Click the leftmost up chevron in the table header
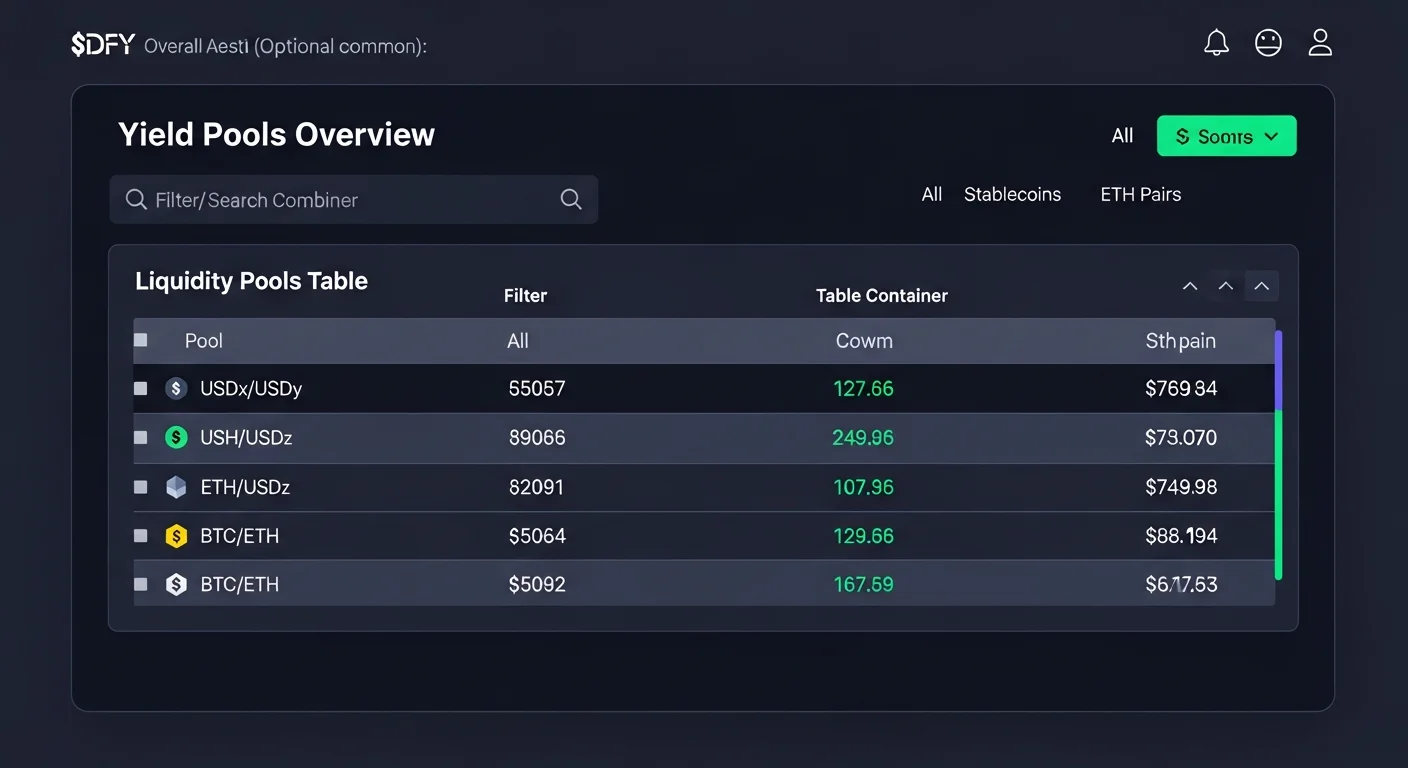 1190,286
